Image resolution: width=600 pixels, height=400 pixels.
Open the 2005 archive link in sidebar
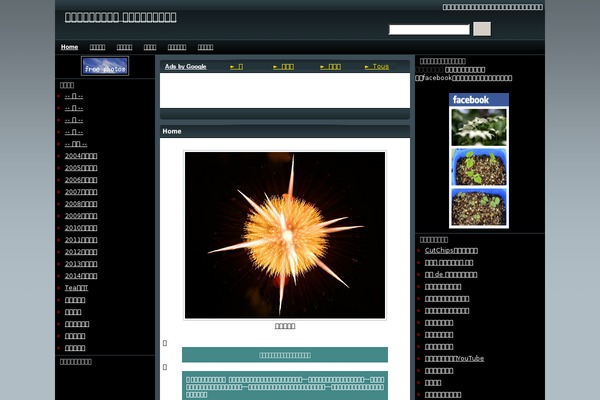tap(81, 168)
